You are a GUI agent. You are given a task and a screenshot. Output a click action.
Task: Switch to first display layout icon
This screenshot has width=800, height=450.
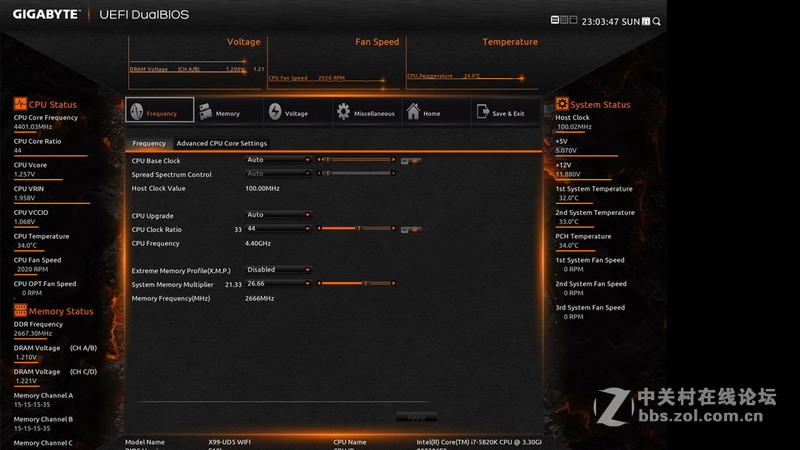click(x=555, y=20)
